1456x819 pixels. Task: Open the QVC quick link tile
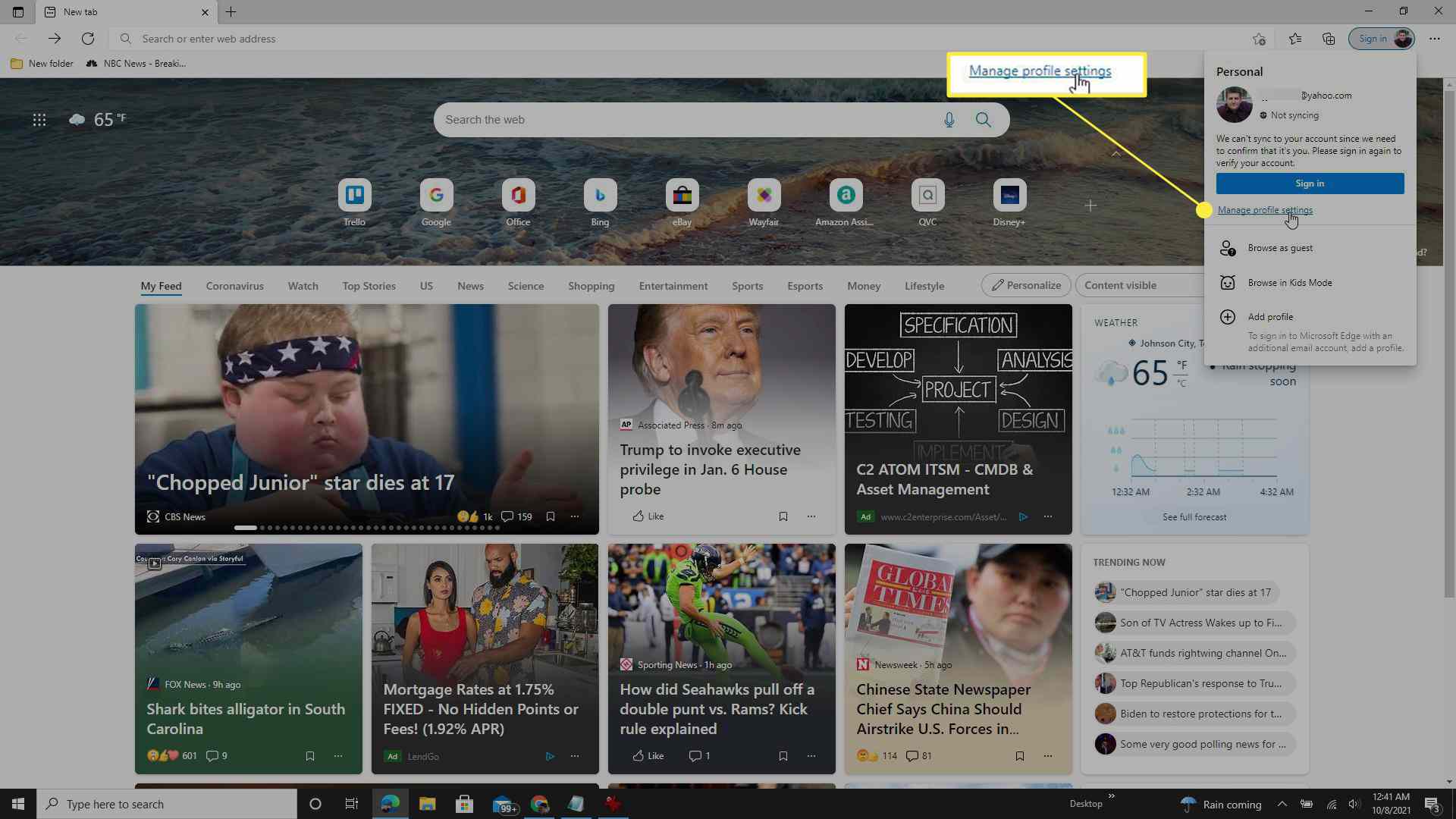coord(927,203)
